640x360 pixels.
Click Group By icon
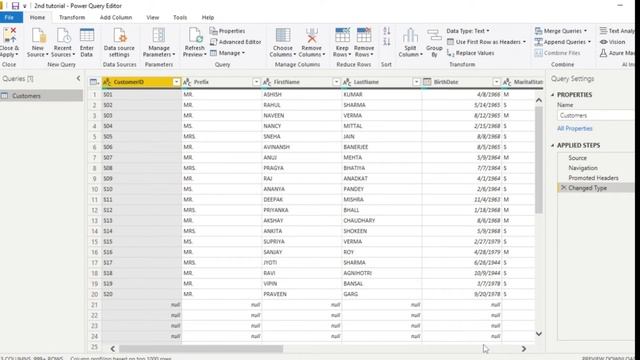(434, 36)
